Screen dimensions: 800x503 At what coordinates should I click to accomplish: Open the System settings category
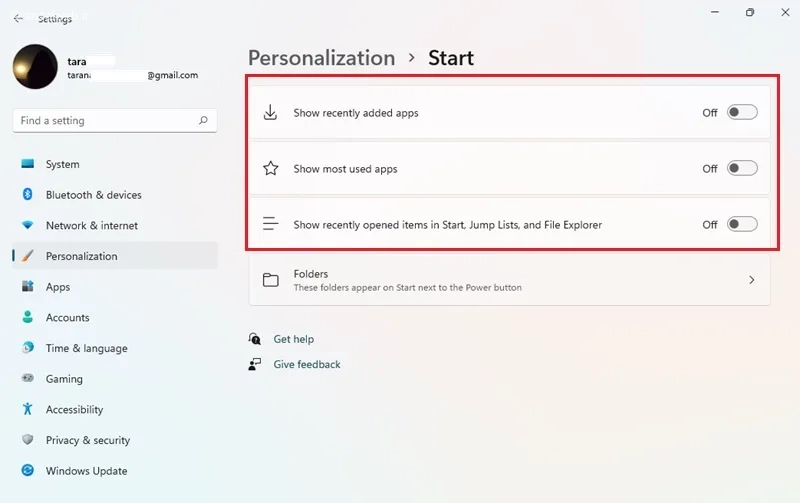click(x=62, y=164)
